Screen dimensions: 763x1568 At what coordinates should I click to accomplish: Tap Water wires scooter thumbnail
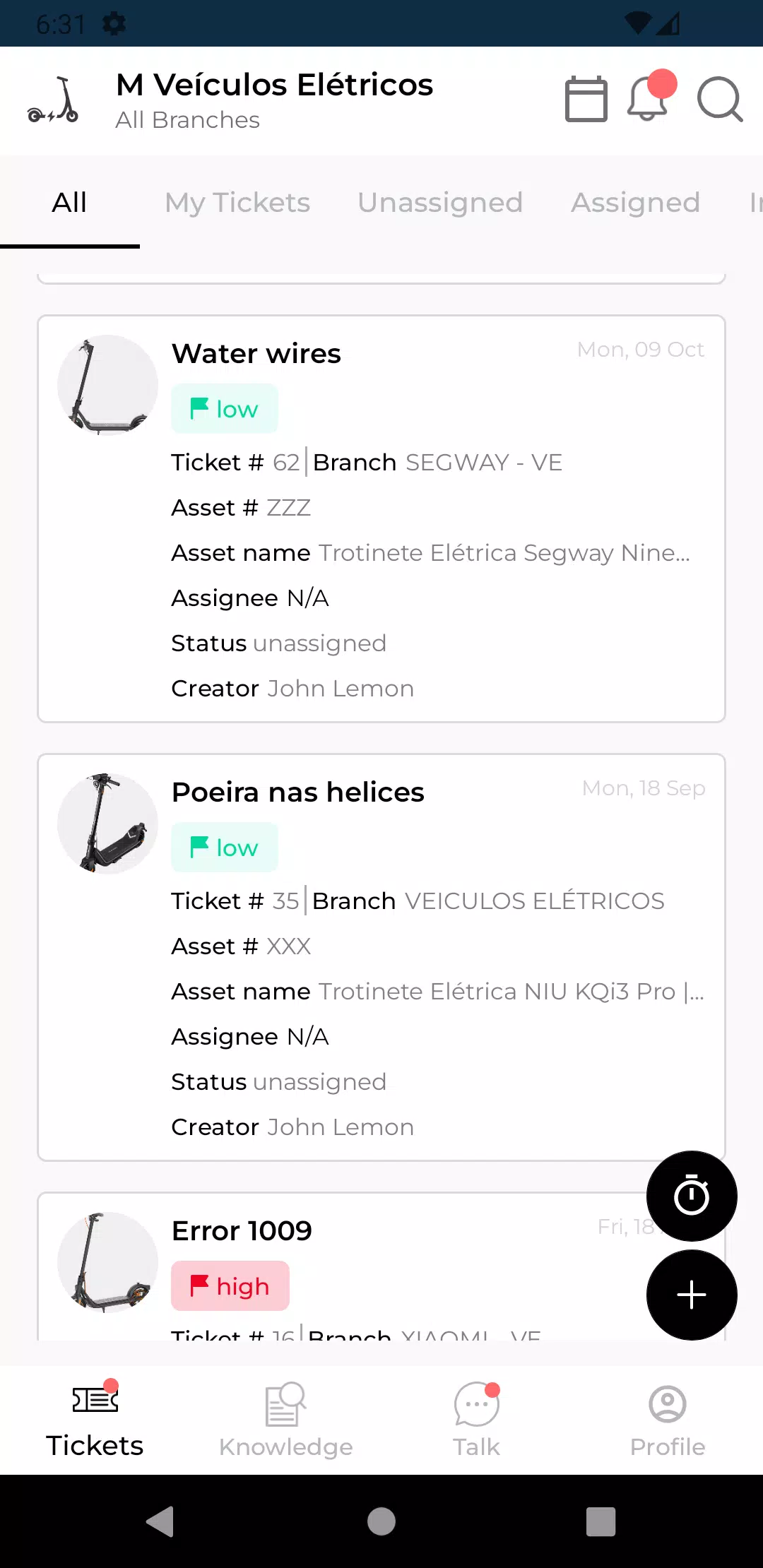coord(107,385)
